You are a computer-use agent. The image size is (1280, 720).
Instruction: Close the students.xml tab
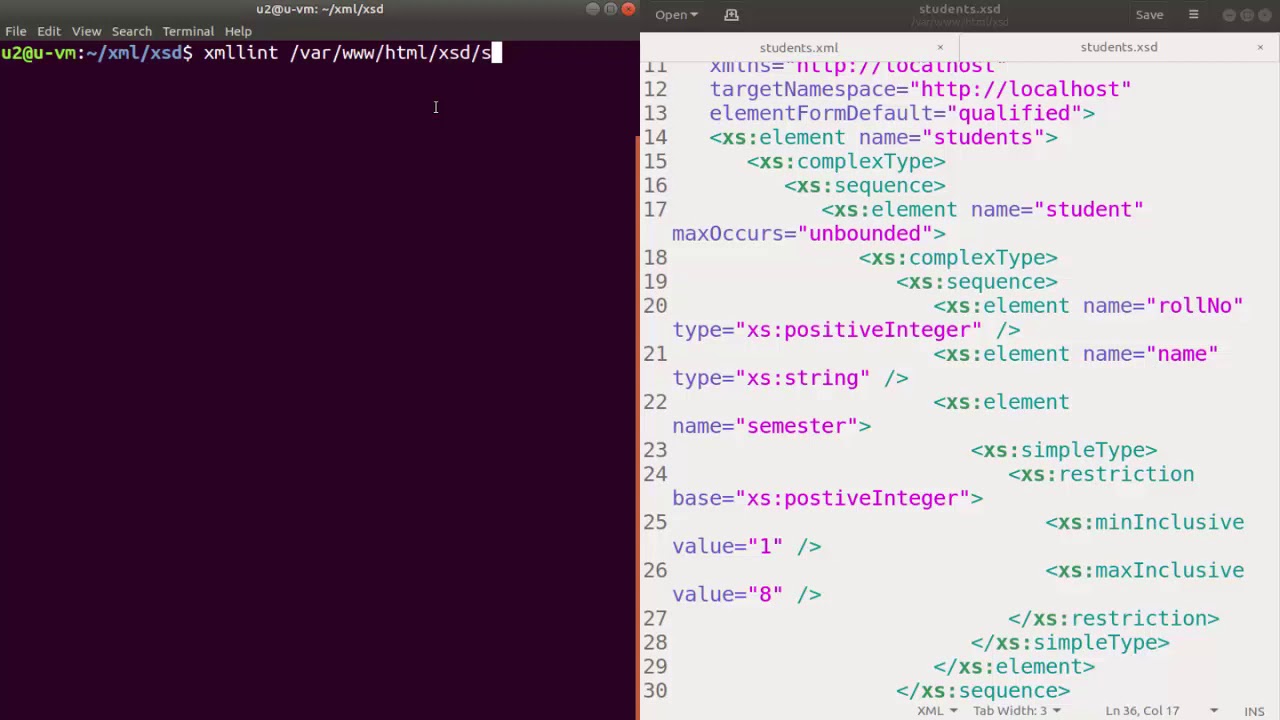[x=940, y=47]
